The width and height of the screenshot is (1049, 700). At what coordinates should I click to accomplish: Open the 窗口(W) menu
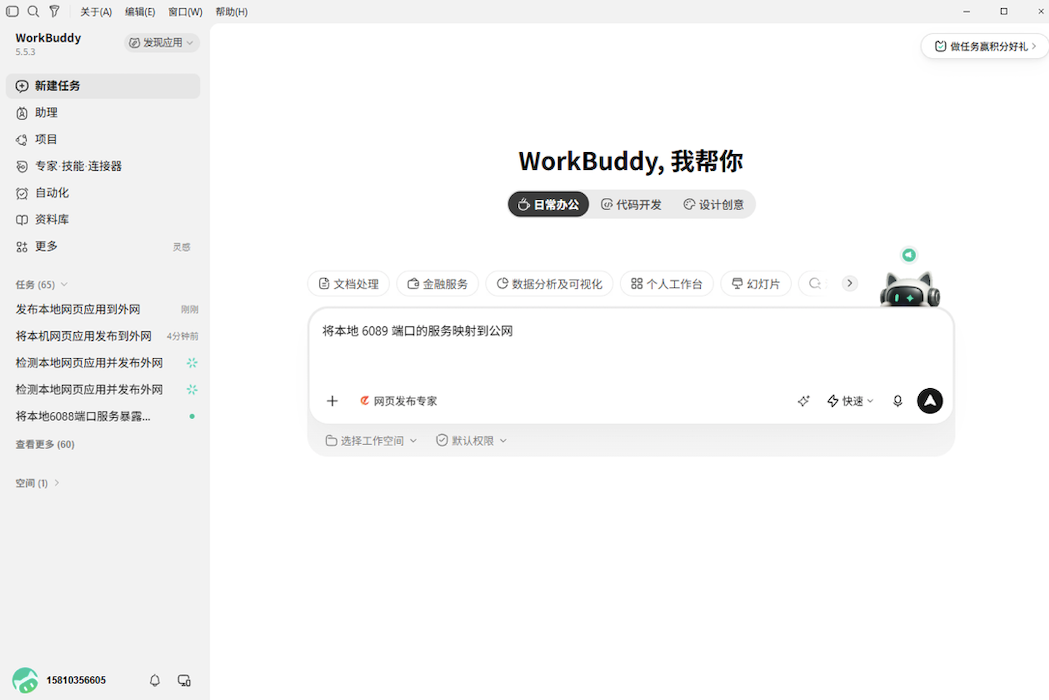[185, 12]
